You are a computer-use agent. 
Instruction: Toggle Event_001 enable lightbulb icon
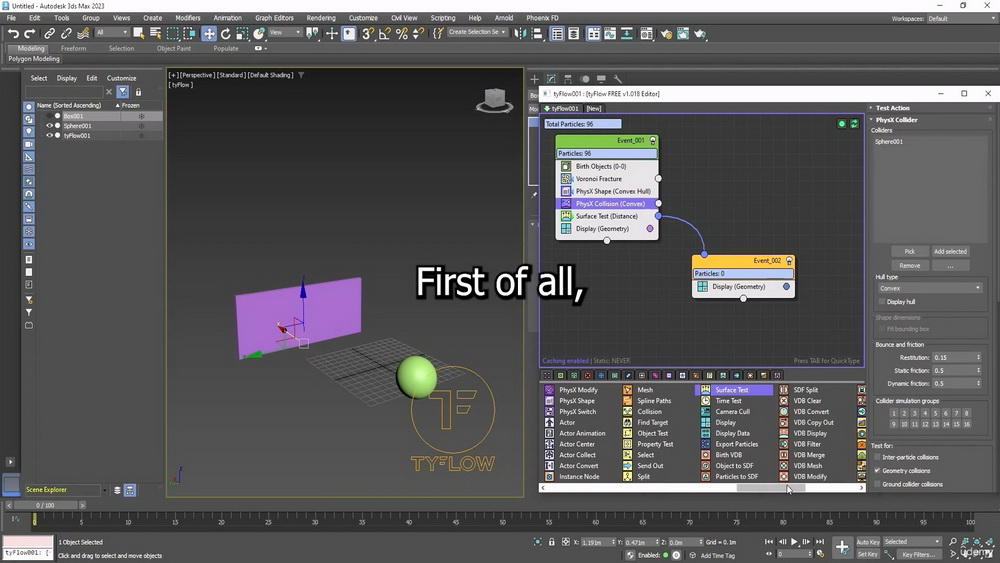click(652, 140)
